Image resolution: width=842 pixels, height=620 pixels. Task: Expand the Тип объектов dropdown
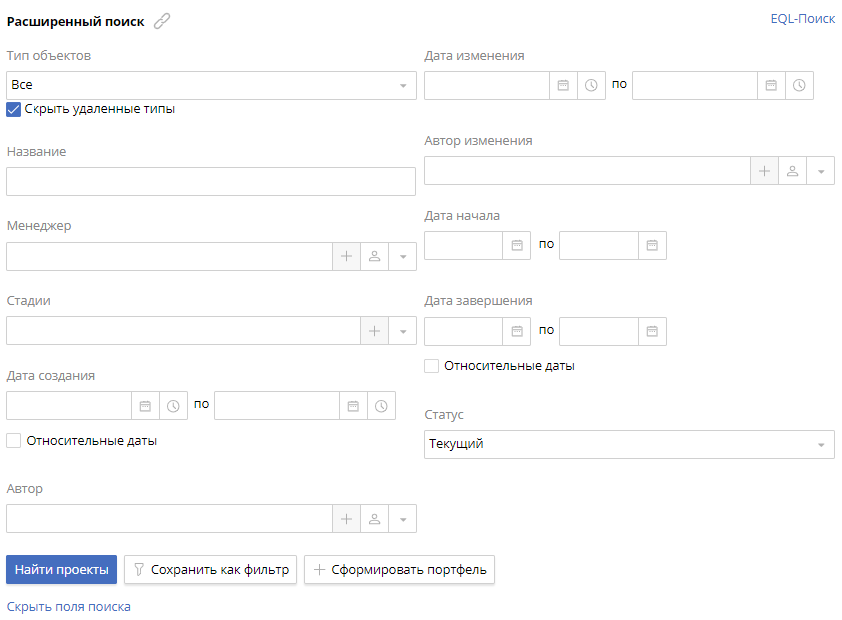pos(403,86)
